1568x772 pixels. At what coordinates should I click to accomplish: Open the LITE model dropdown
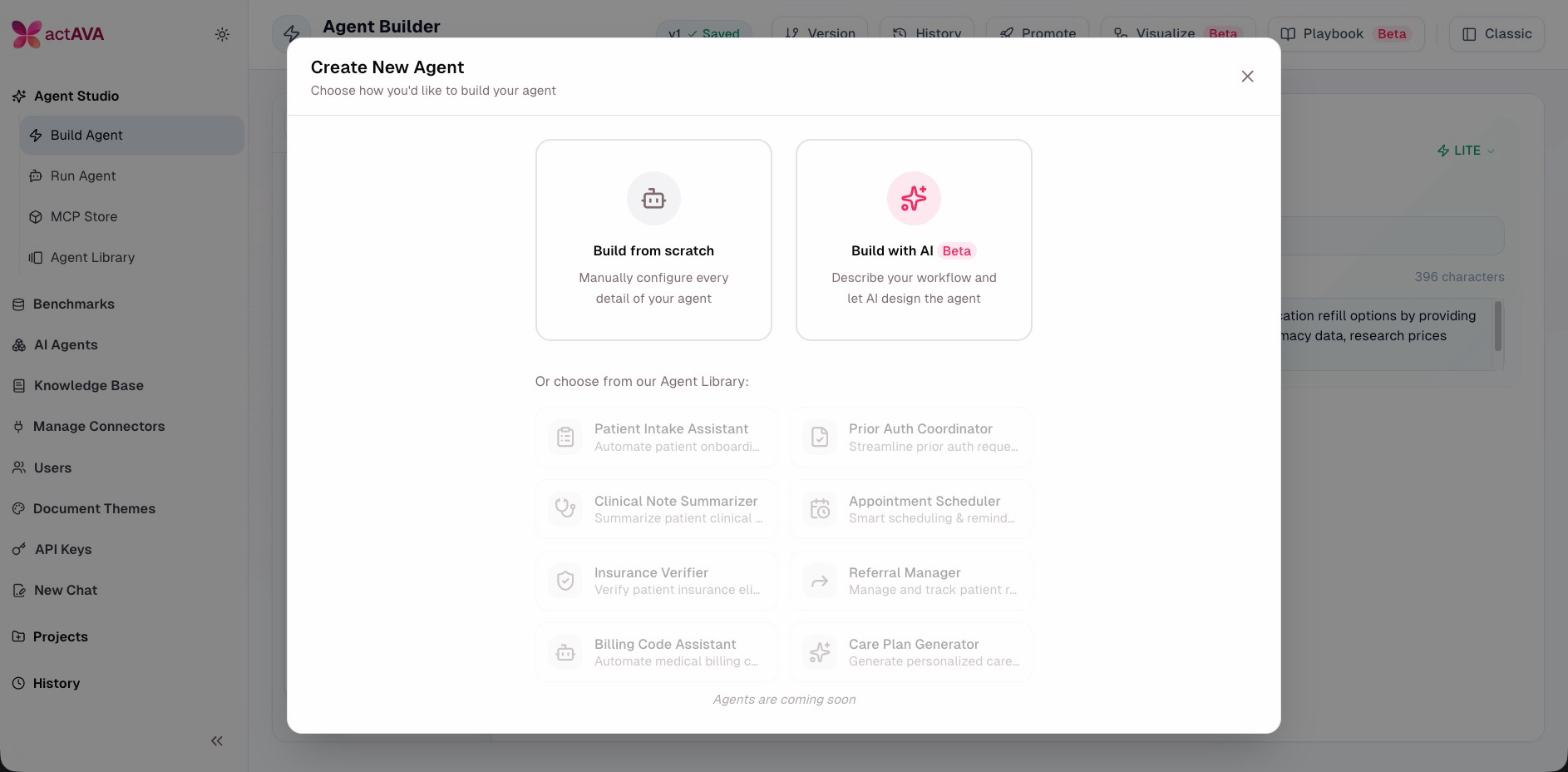1466,151
